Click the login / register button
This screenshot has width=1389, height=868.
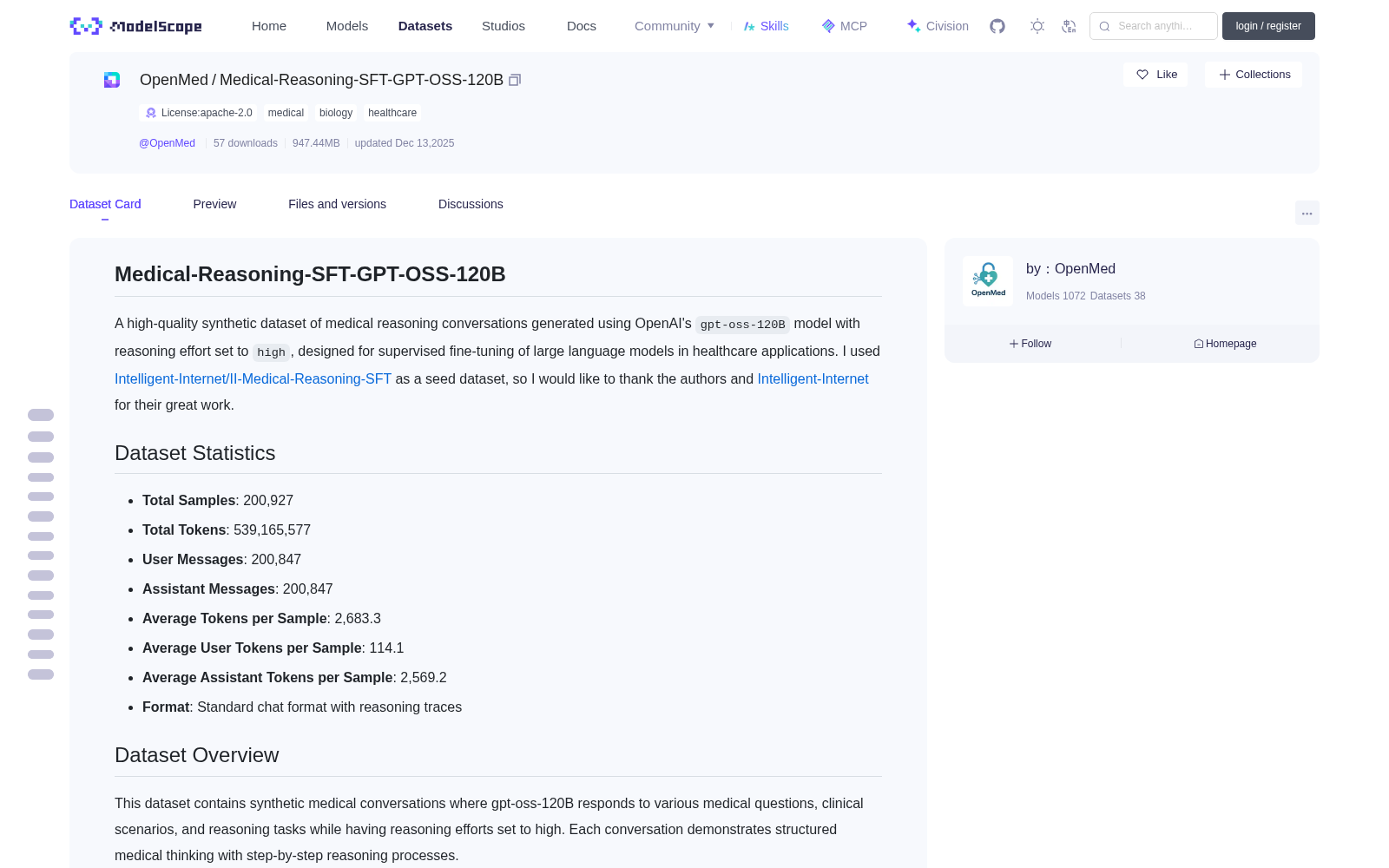point(1268,26)
